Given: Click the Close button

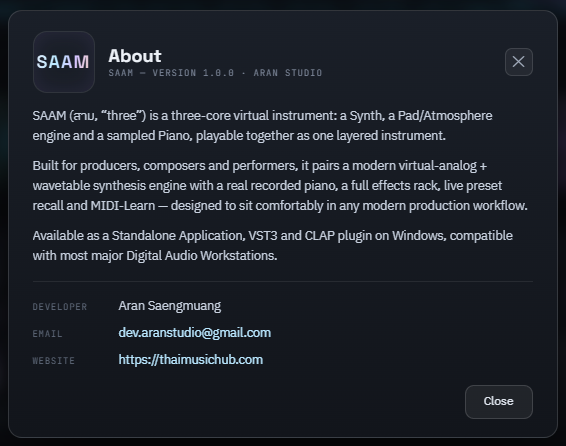Looking at the screenshot, I should tap(498, 402).
